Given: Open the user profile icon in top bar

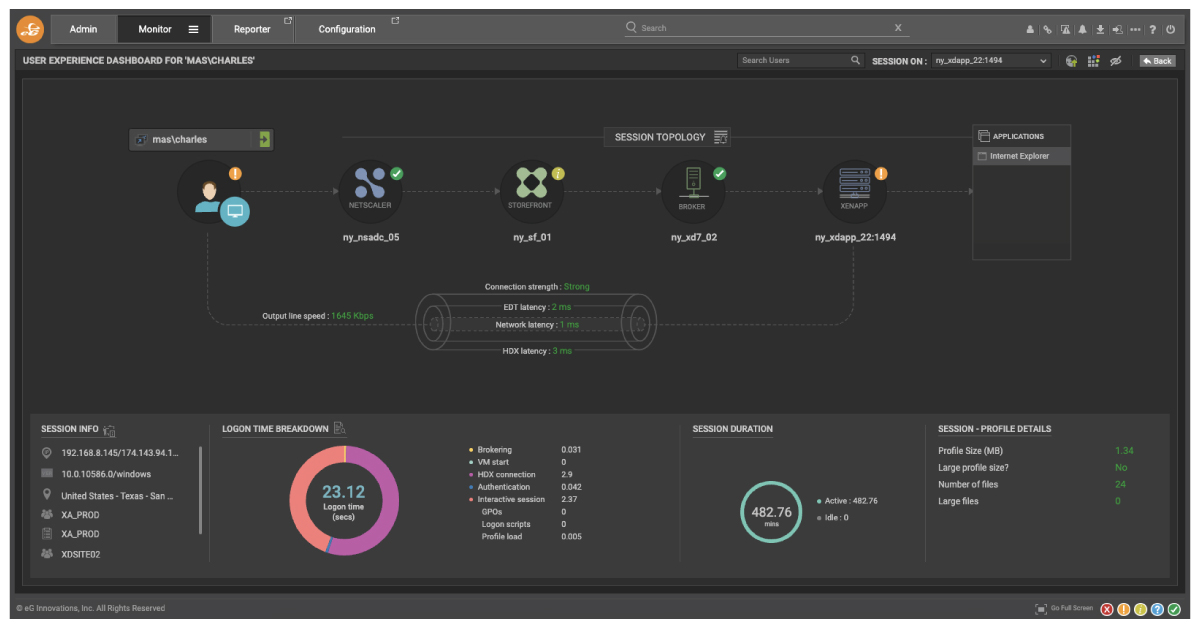Looking at the screenshot, I should (1030, 30).
